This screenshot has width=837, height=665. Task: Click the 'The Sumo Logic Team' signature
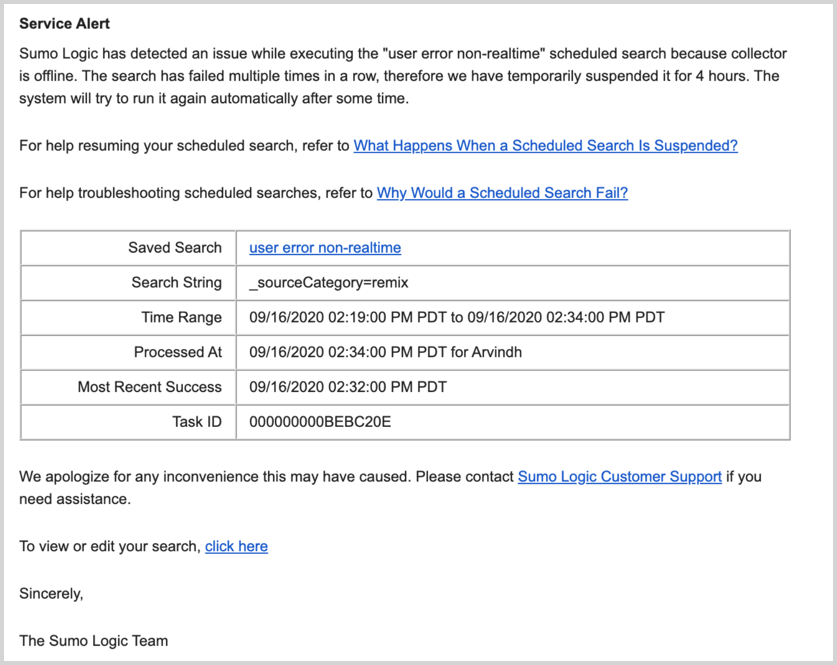coord(93,640)
